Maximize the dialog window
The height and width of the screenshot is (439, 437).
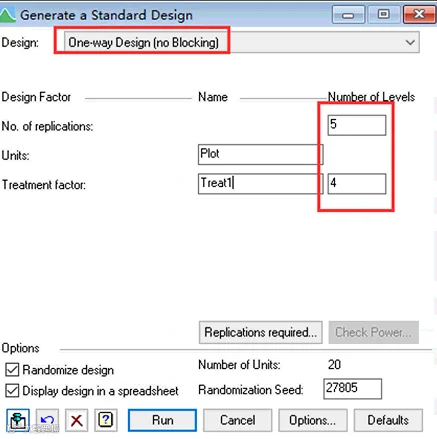coord(383,15)
